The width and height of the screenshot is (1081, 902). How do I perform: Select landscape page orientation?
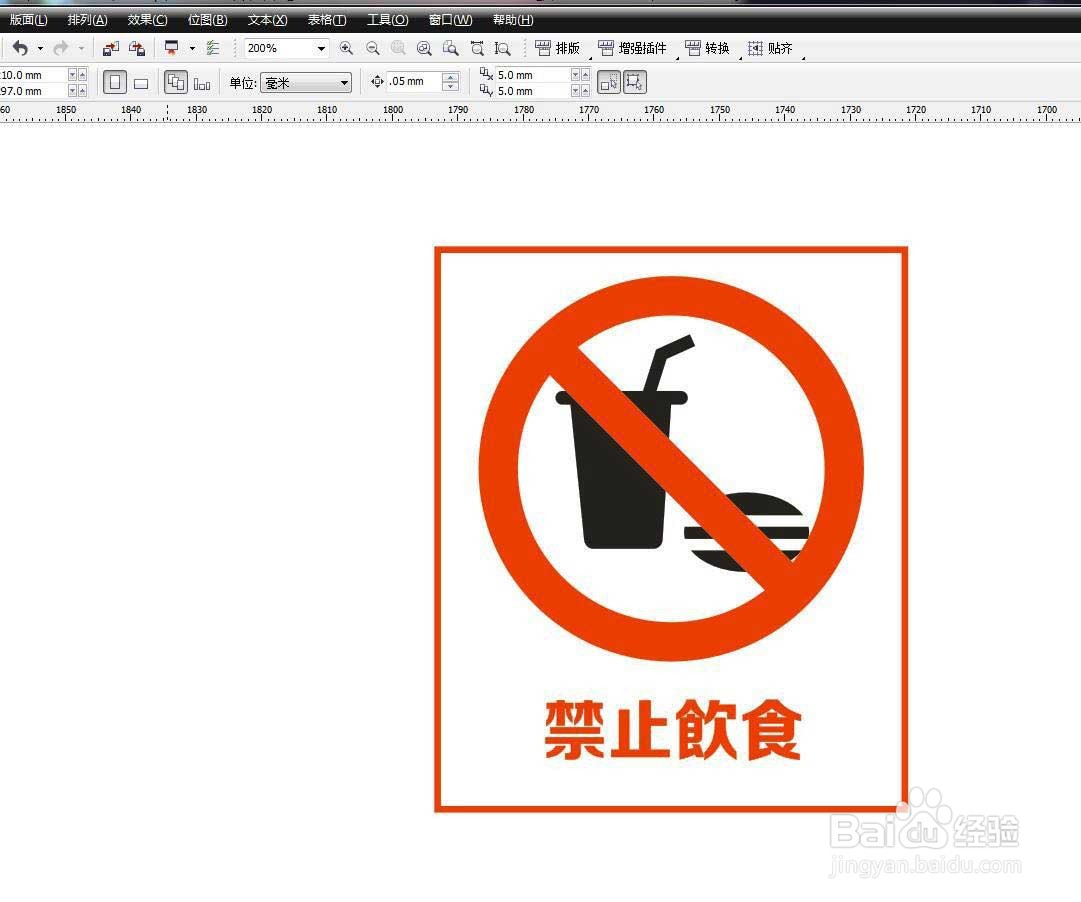141,83
